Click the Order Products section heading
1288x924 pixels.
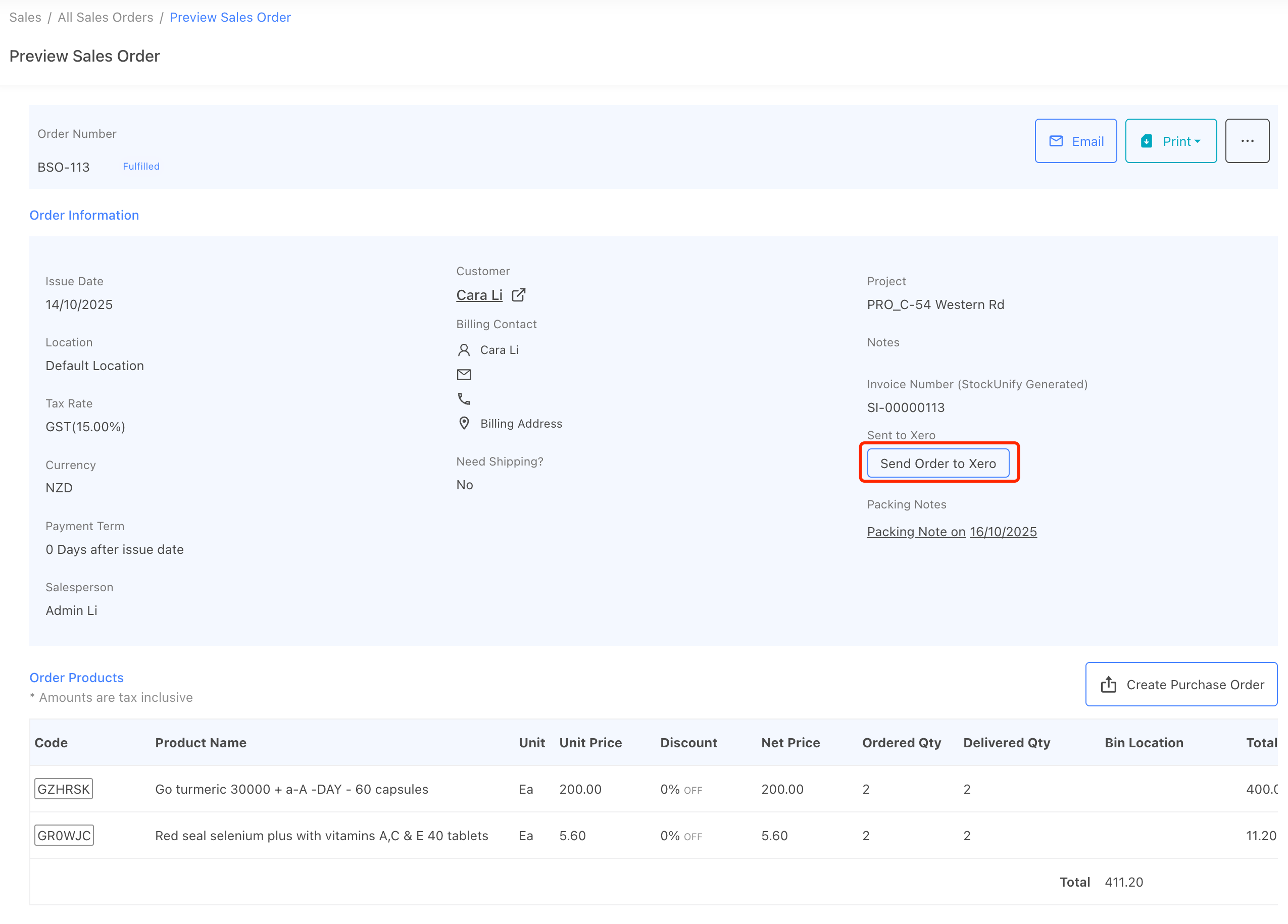pos(77,678)
